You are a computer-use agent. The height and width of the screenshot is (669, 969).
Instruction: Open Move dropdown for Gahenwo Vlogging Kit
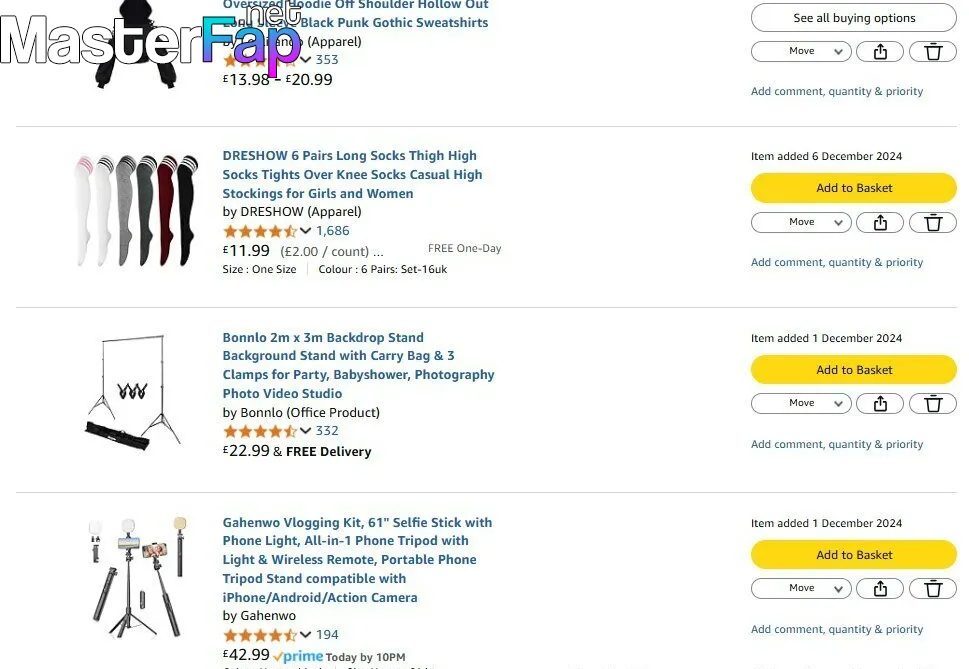click(801, 589)
